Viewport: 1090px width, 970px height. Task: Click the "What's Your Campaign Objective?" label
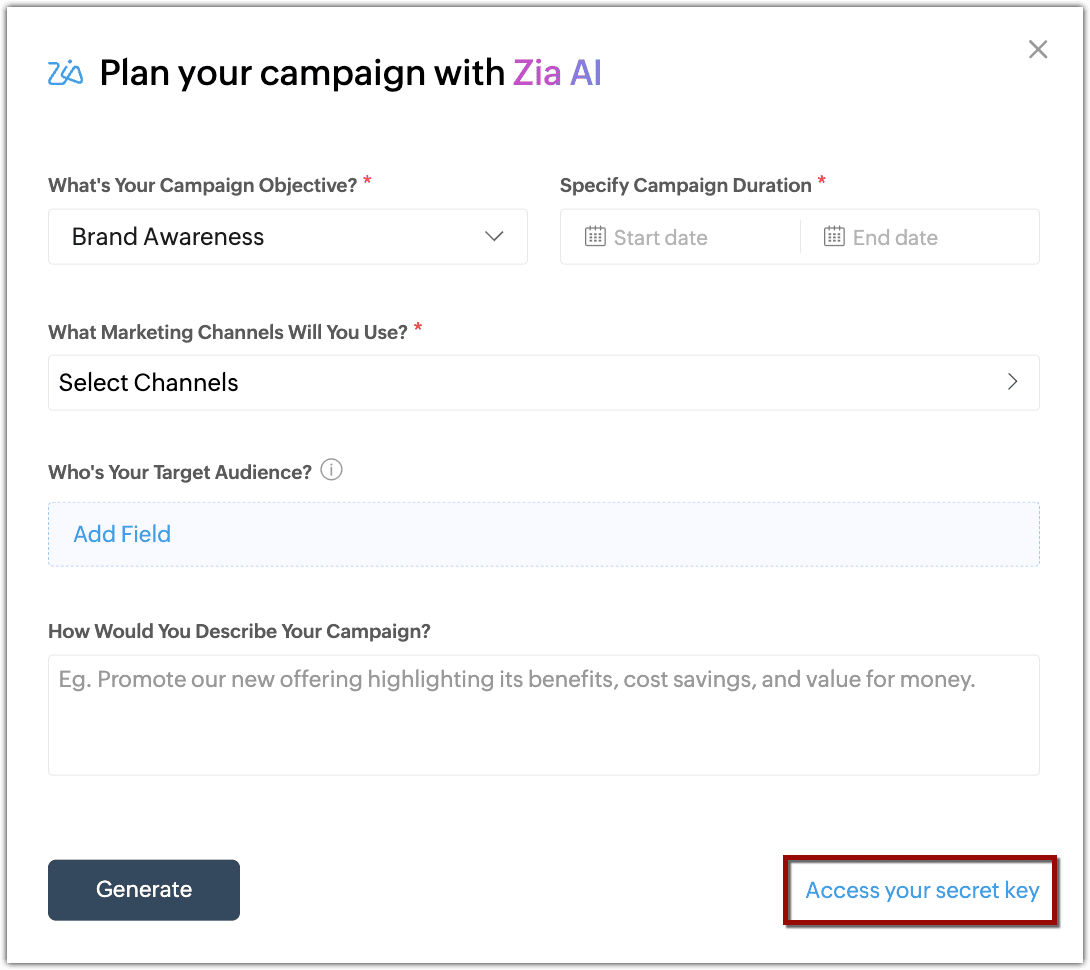[202, 185]
